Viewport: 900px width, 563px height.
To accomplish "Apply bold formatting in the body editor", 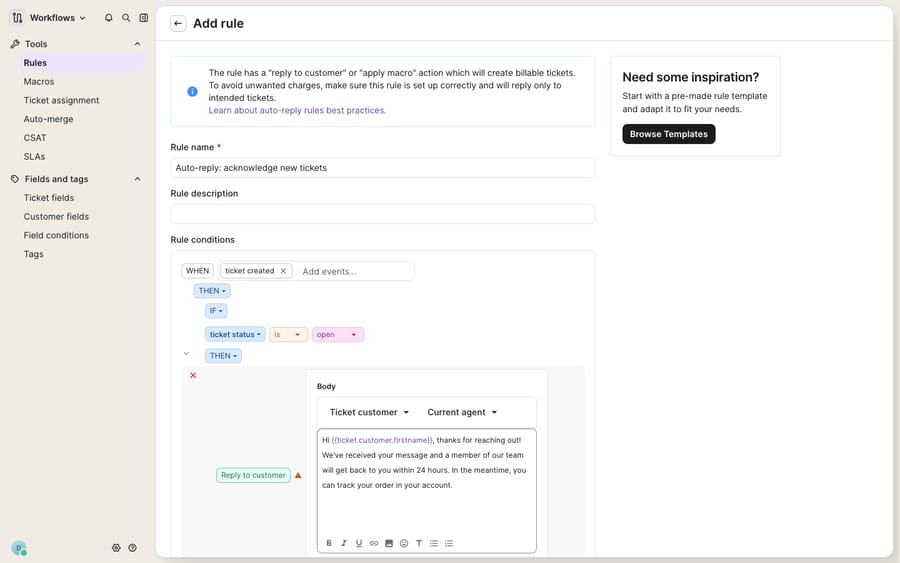I will (329, 543).
